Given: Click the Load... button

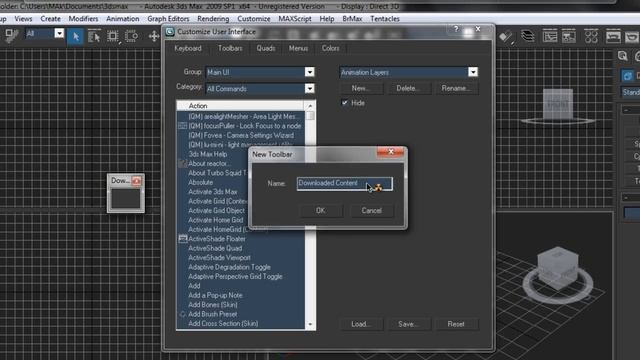Looking at the screenshot, I should coord(361,324).
